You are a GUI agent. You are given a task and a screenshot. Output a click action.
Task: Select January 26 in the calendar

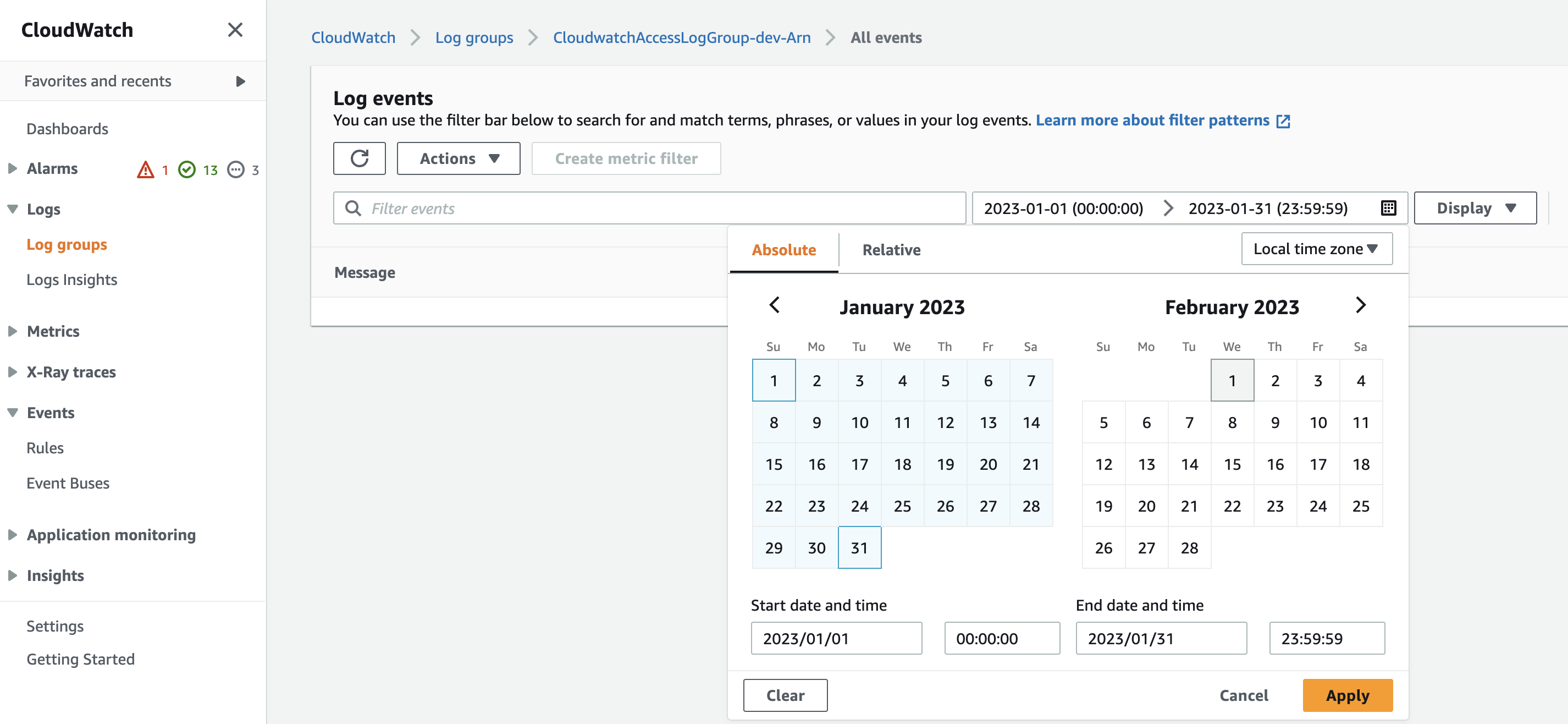945,506
